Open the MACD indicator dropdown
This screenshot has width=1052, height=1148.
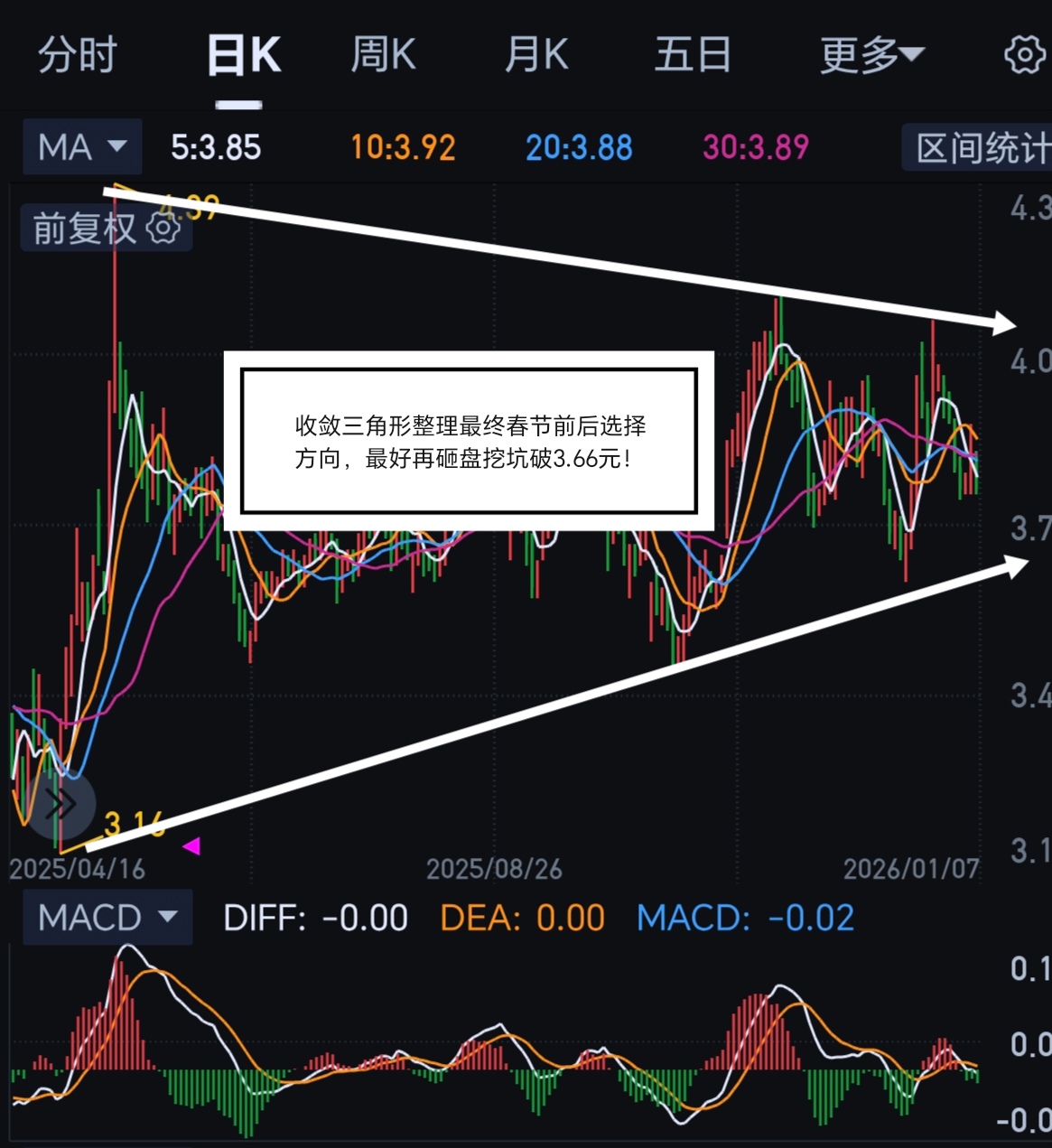click(x=107, y=917)
